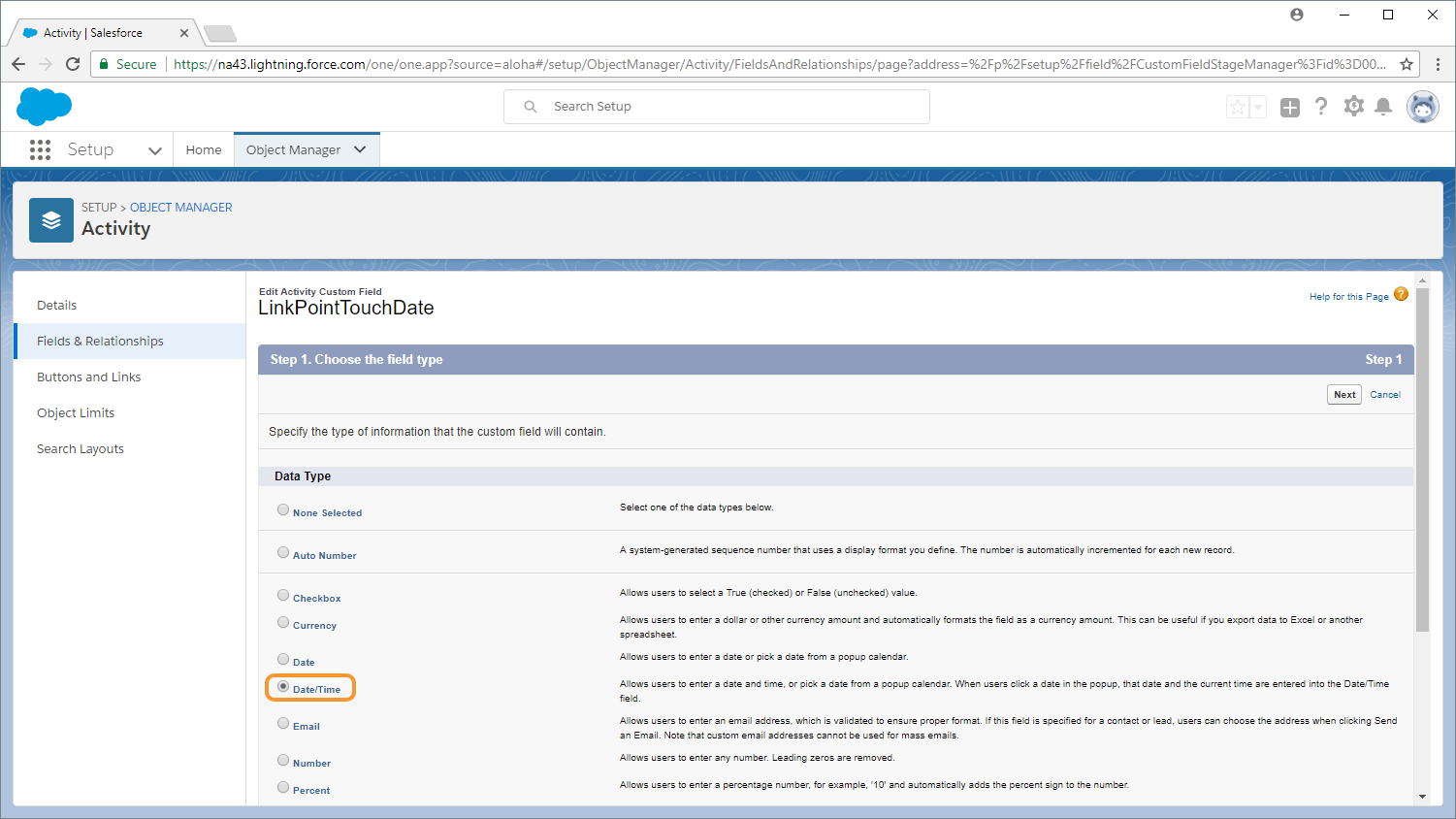The image size is (1456, 819).
Task: Expand the Object Manager tab chevron
Action: pos(360,149)
